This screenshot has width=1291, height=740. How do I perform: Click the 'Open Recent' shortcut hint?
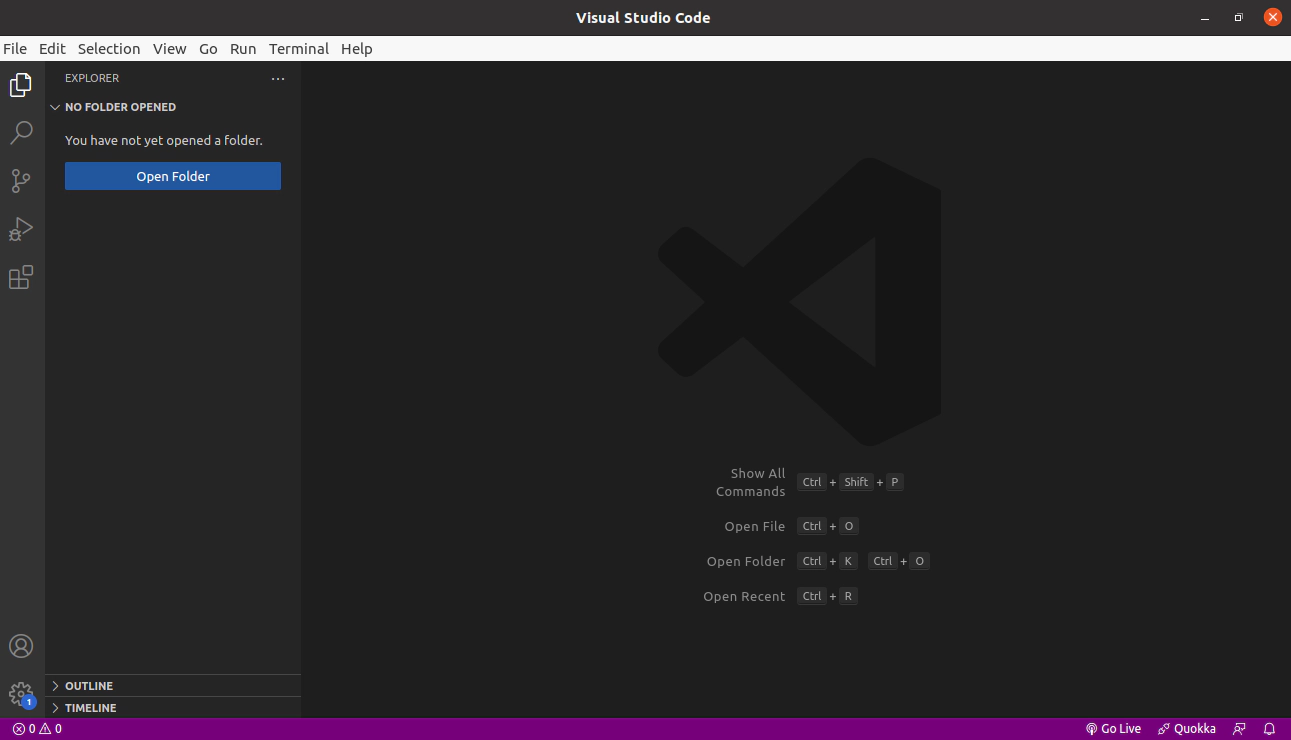(744, 596)
